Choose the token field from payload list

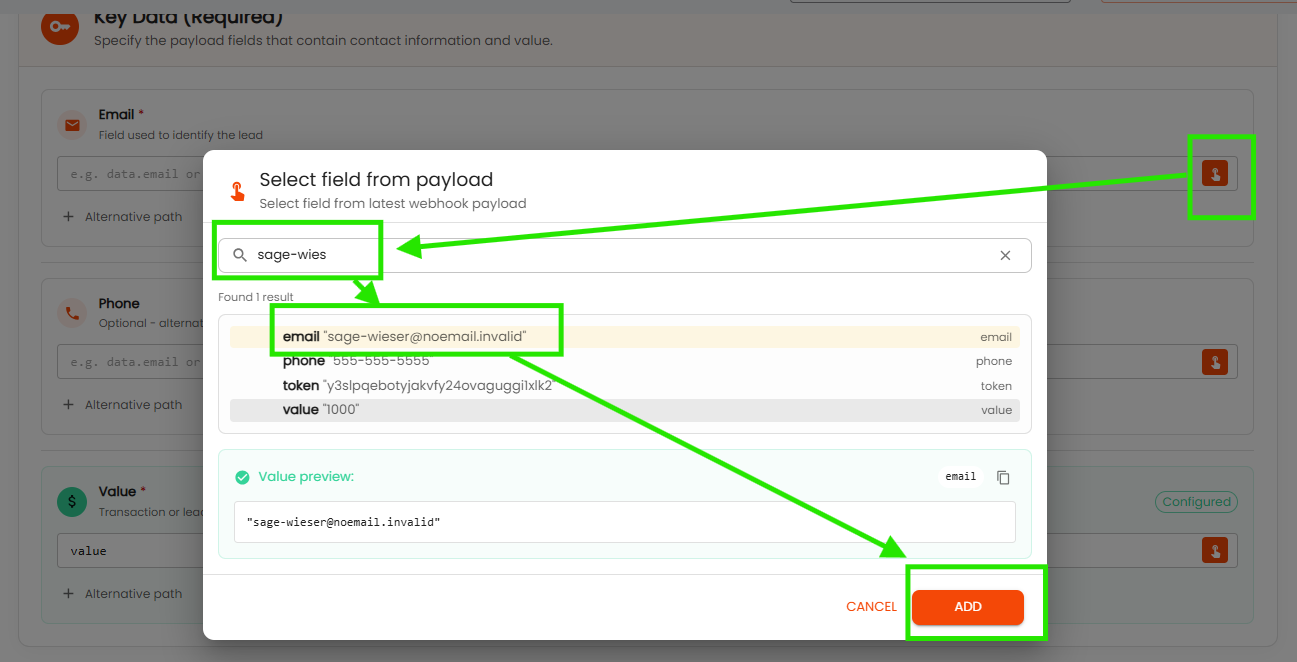[x=624, y=386]
